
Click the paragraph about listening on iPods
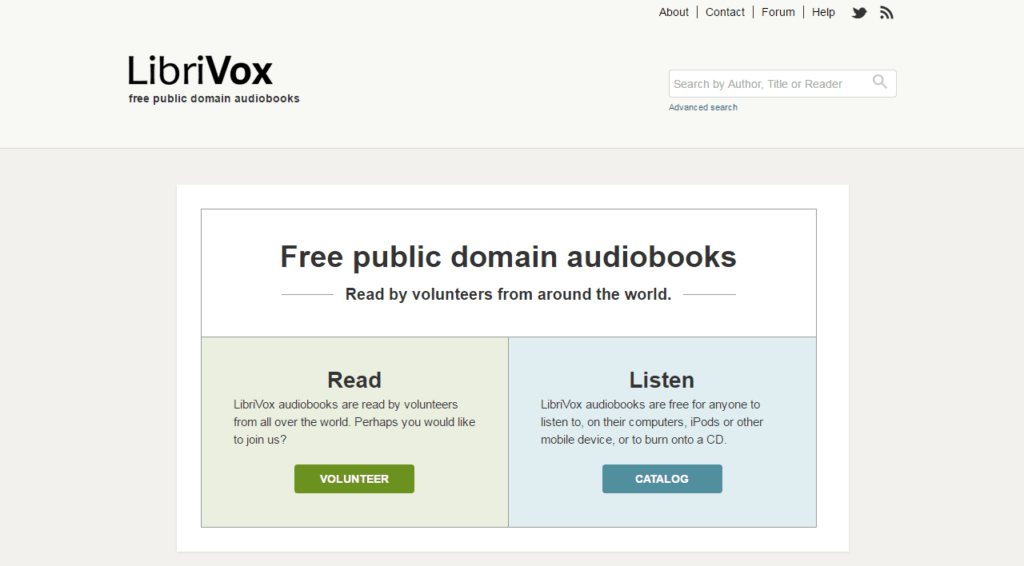pos(652,422)
